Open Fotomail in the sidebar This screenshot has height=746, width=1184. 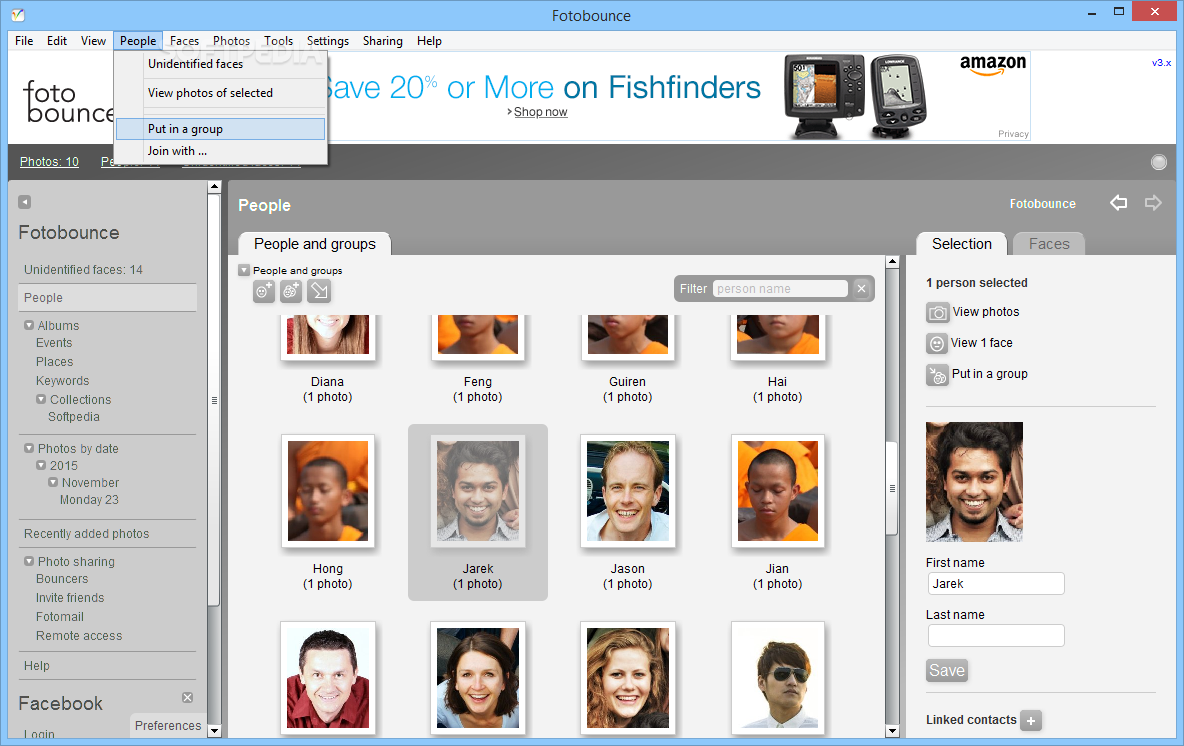pyautogui.click(x=60, y=617)
